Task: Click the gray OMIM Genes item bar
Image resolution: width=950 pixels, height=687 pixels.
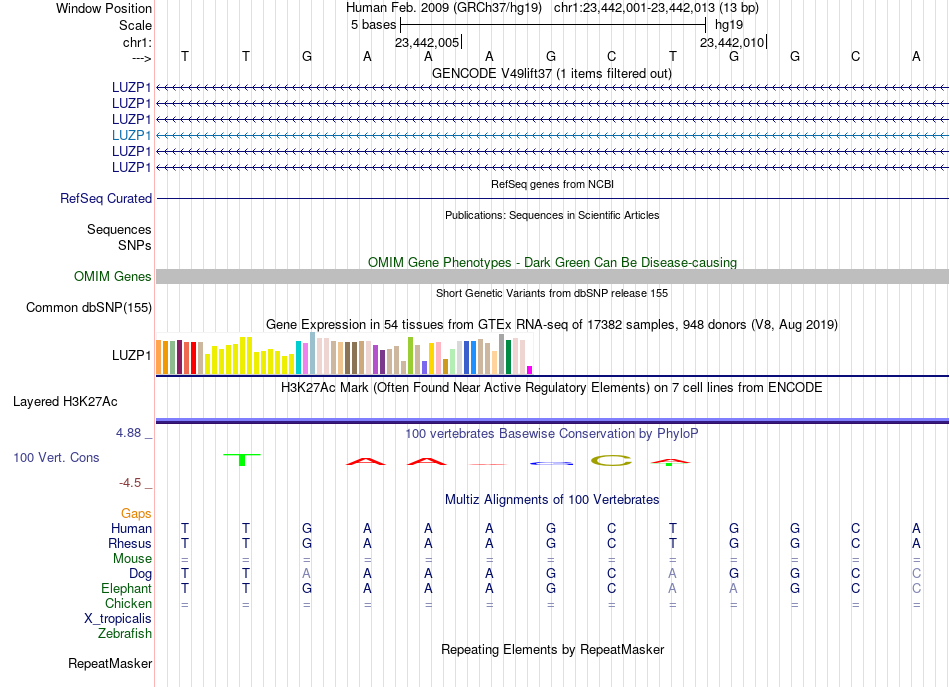Action: (x=552, y=276)
